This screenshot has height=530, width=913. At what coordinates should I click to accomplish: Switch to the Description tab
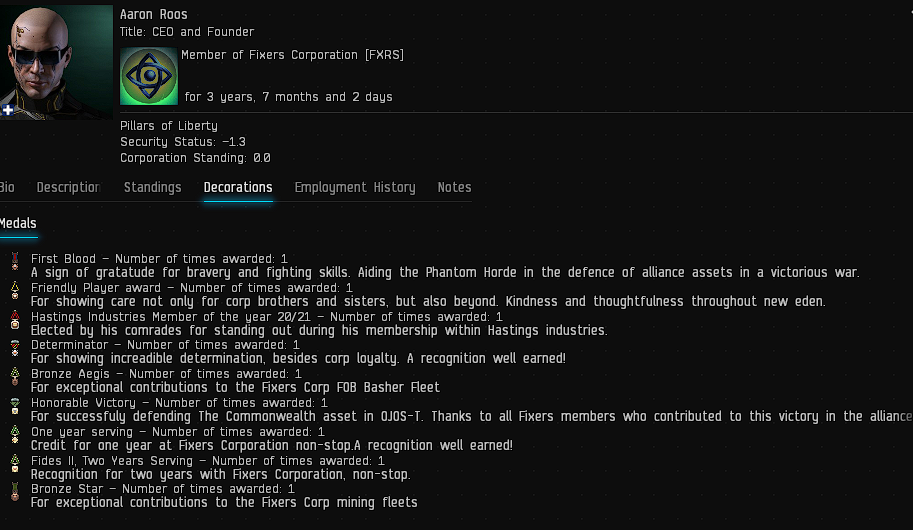pyautogui.click(x=69, y=188)
